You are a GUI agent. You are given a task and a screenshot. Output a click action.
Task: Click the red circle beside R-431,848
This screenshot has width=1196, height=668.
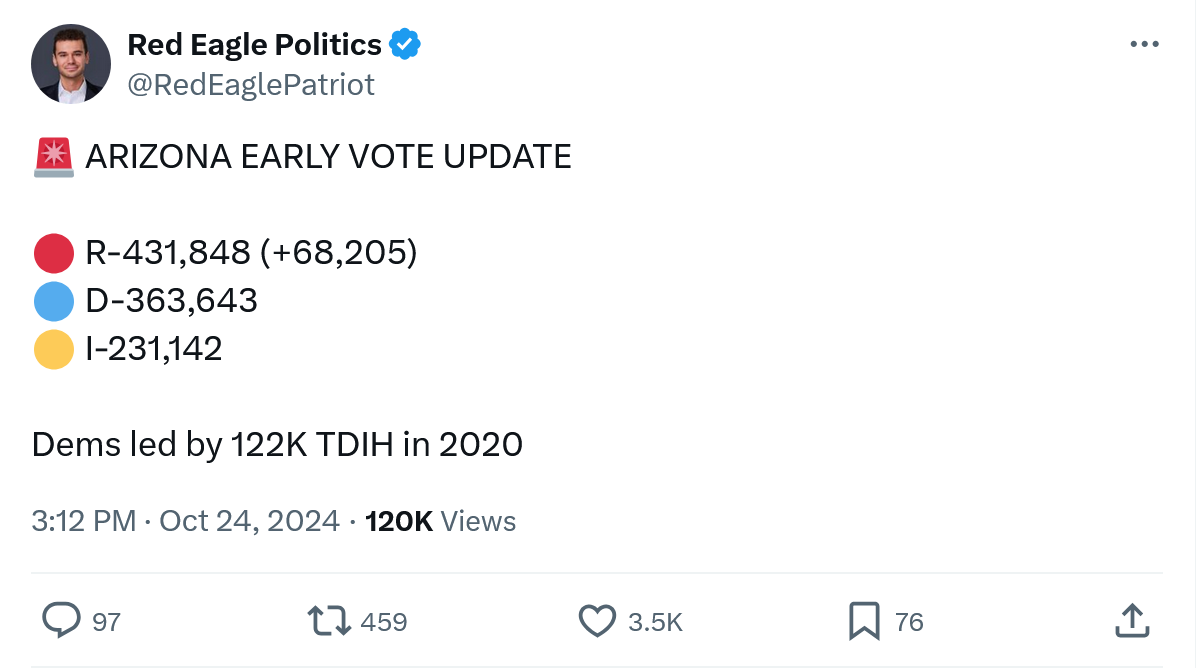(x=54, y=253)
